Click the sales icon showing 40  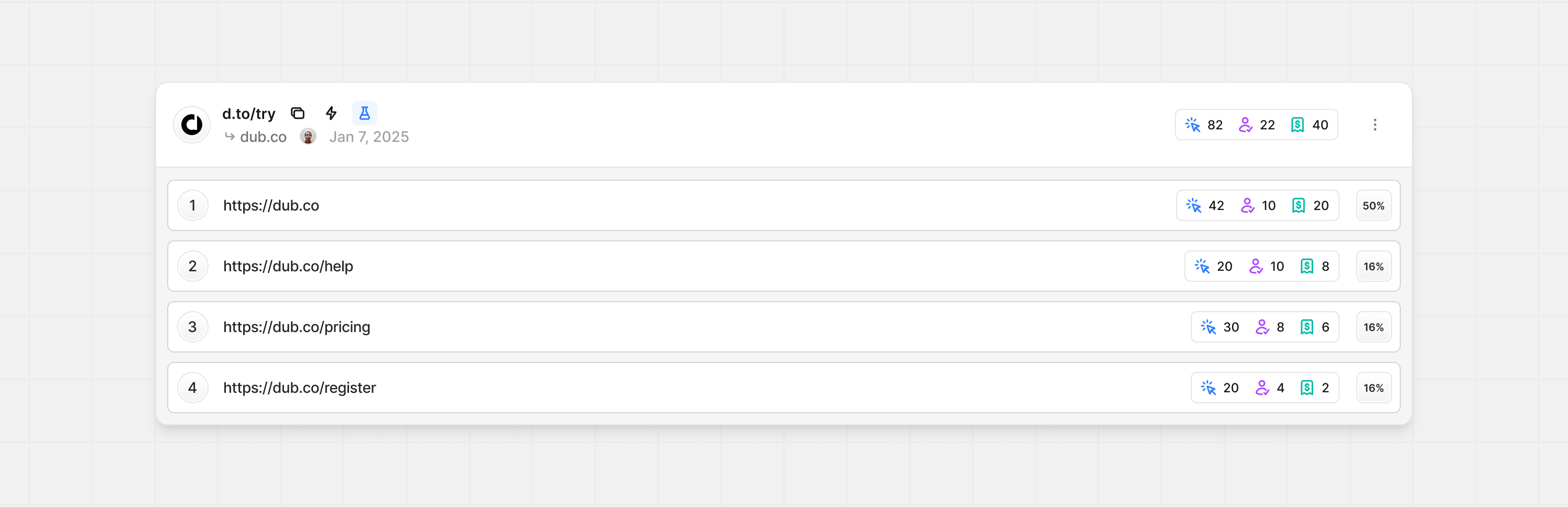(1297, 125)
